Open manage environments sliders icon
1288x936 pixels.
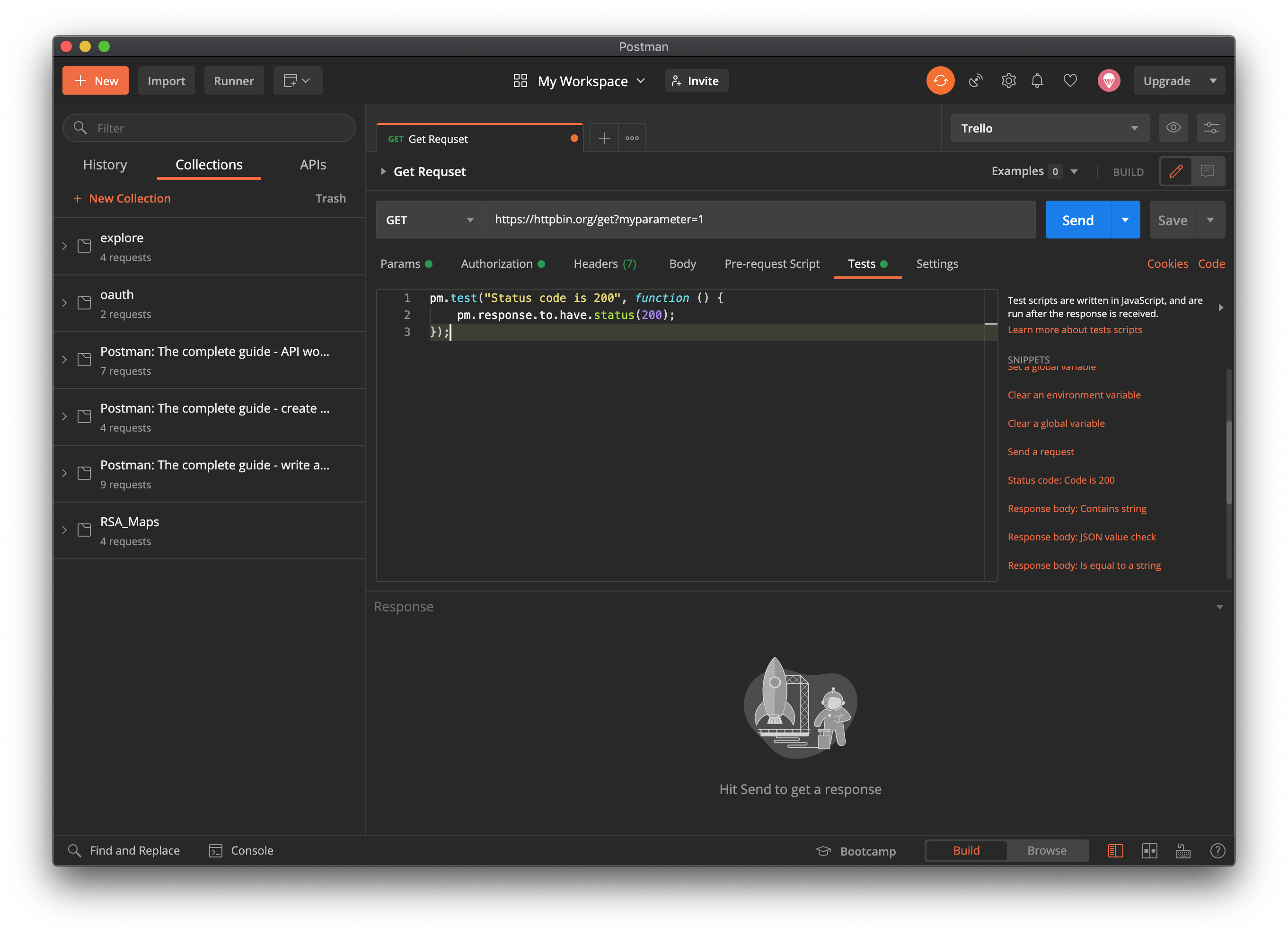click(x=1211, y=128)
